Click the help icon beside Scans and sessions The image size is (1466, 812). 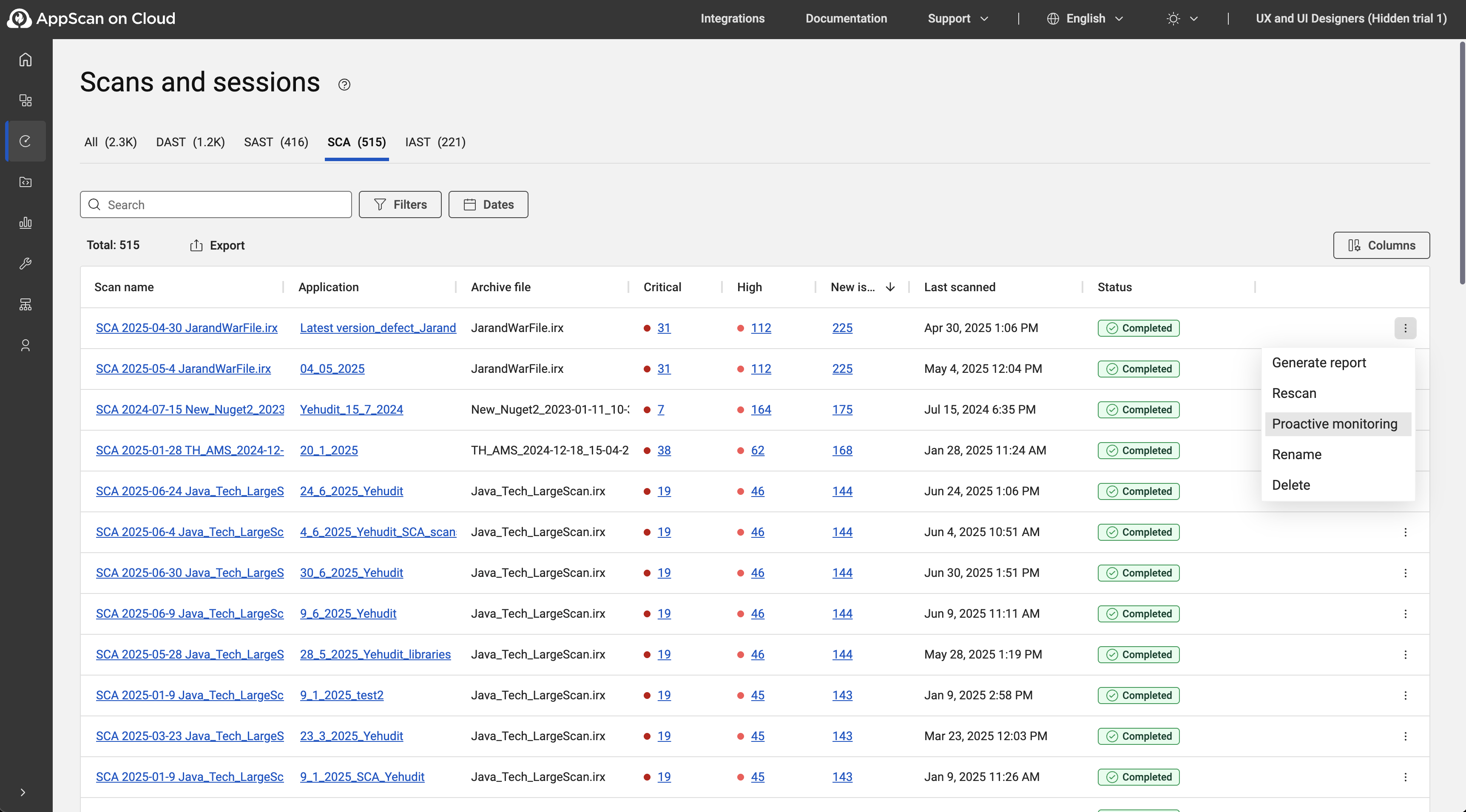[344, 85]
